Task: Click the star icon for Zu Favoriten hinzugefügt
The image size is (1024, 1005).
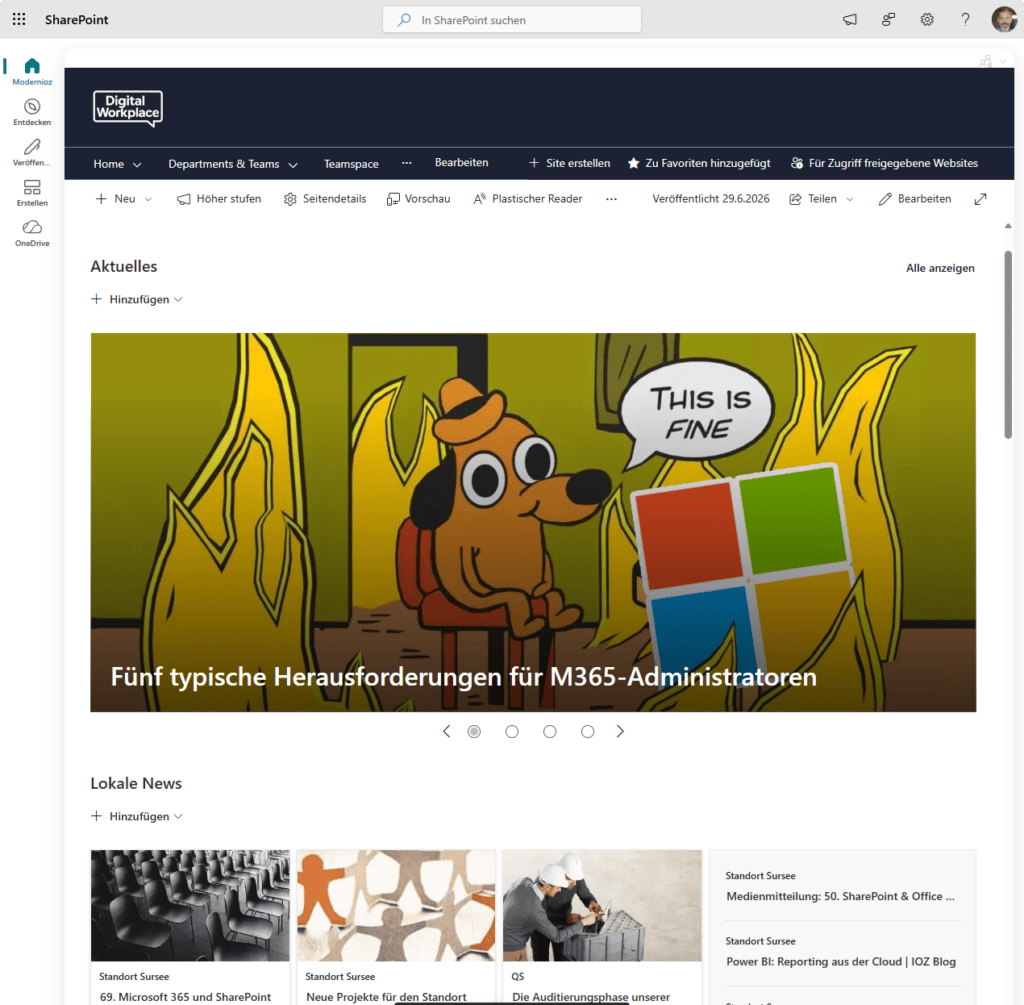Action: tap(633, 163)
